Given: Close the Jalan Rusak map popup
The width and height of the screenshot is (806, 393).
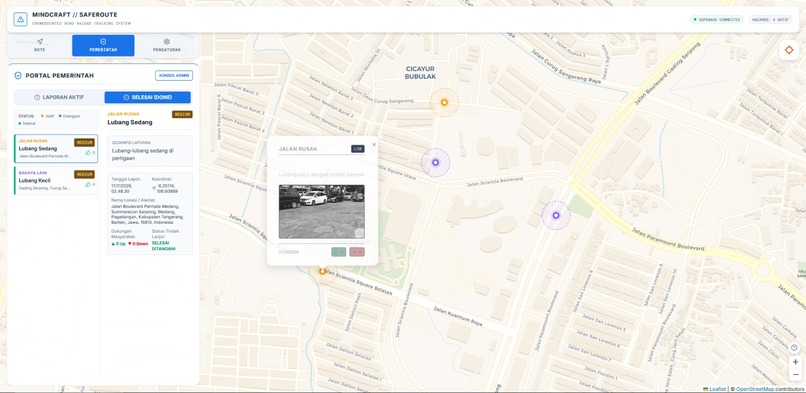Looking at the screenshot, I should 374,145.
